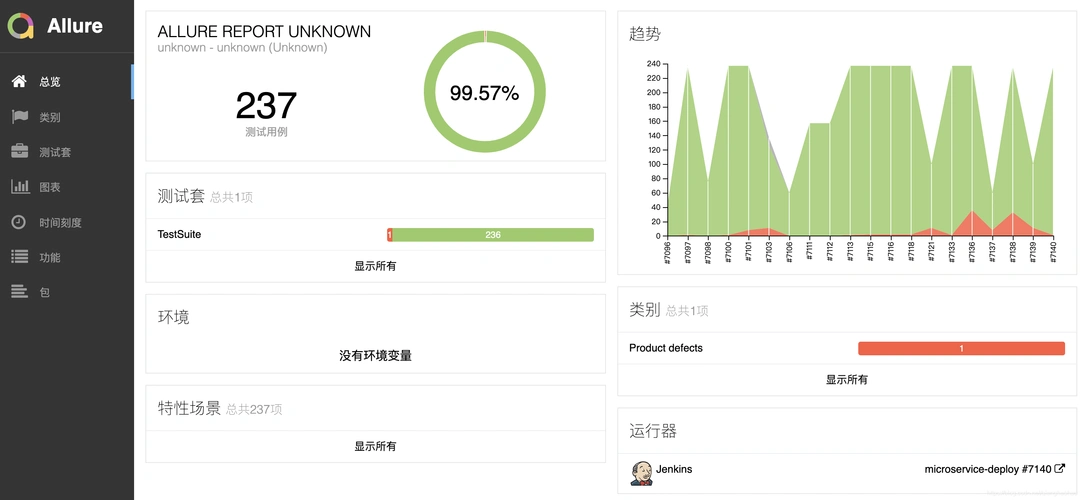Click build #7106 on the trend axis
The width and height of the screenshot is (1081, 500).
789,252
